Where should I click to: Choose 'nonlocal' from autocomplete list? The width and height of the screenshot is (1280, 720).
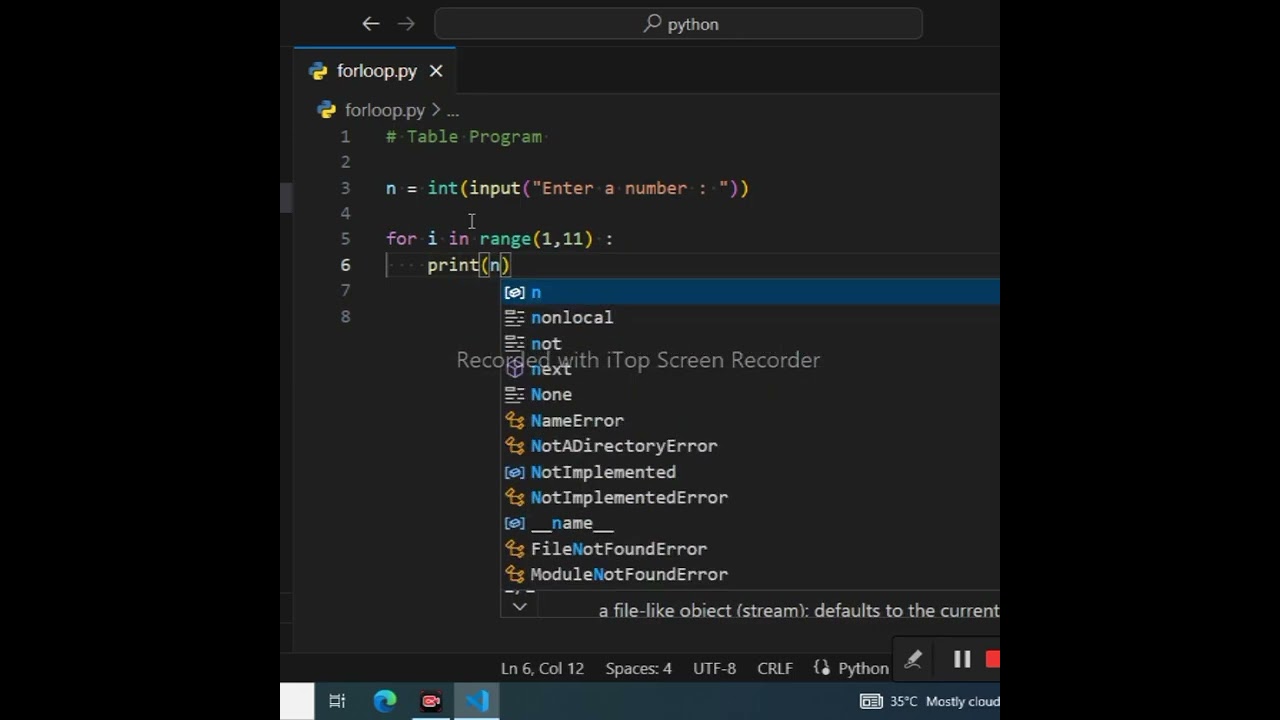571,318
